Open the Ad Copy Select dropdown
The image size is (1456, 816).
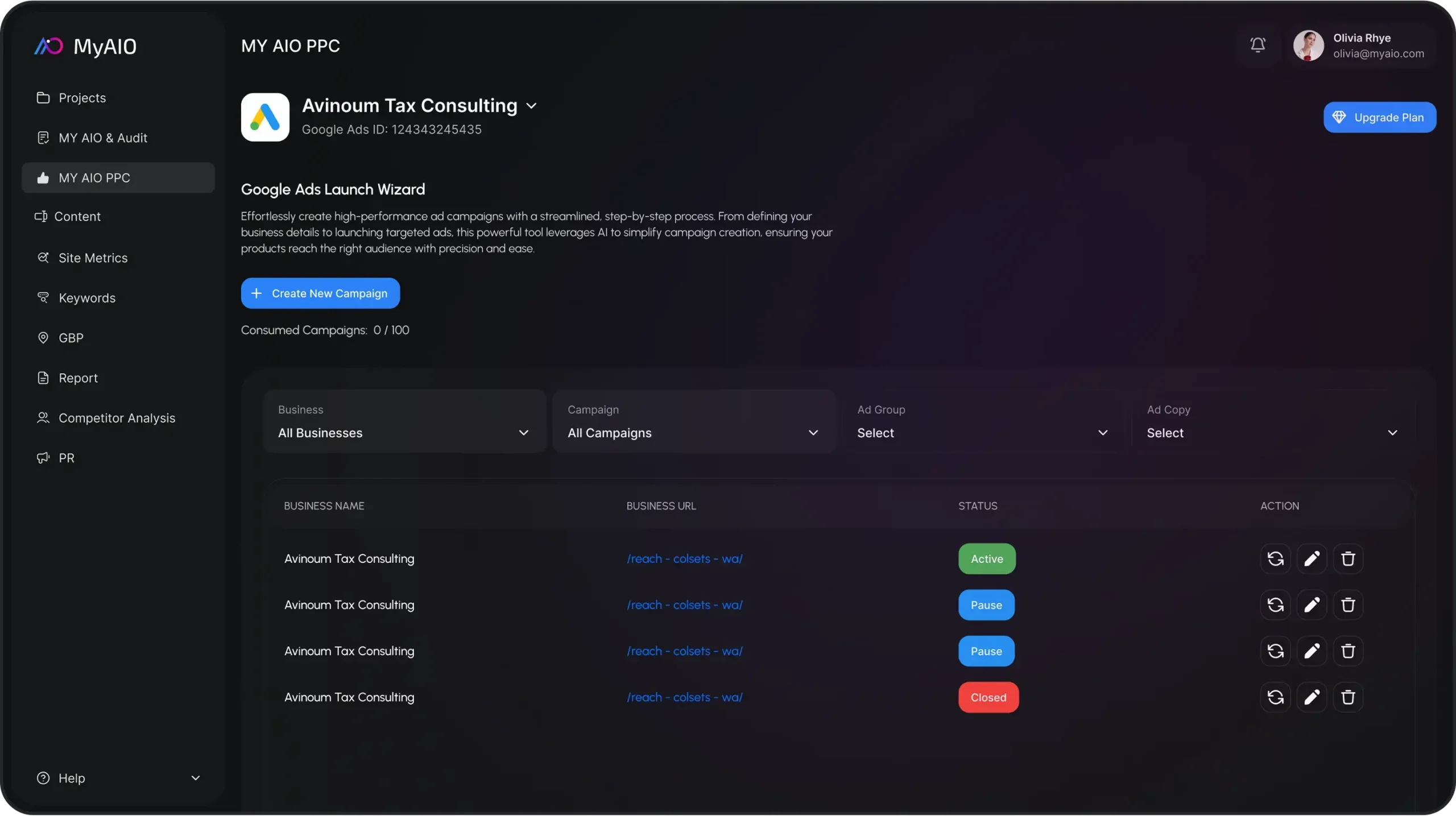[1272, 421]
